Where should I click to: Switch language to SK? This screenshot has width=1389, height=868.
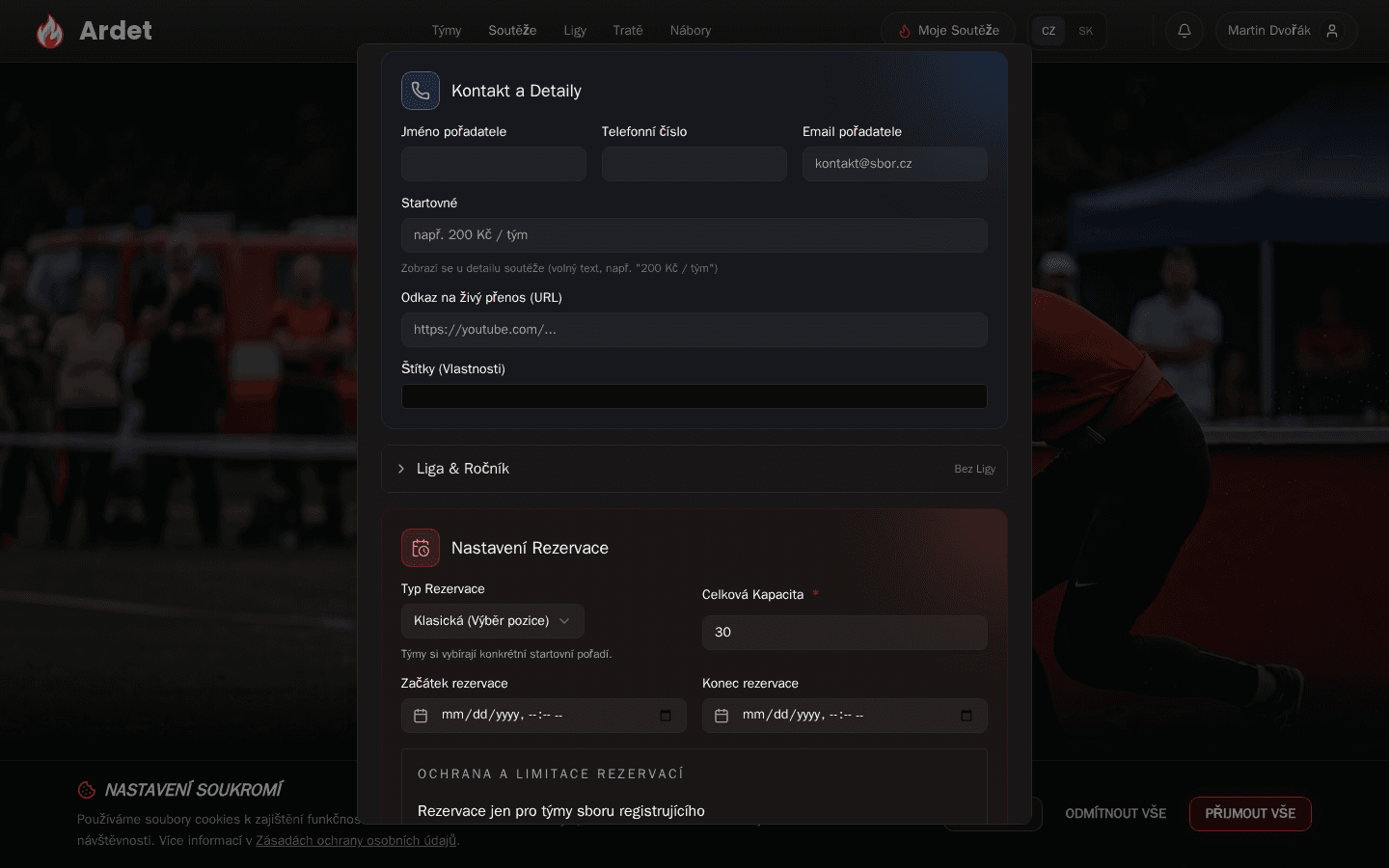point(1086,31)
